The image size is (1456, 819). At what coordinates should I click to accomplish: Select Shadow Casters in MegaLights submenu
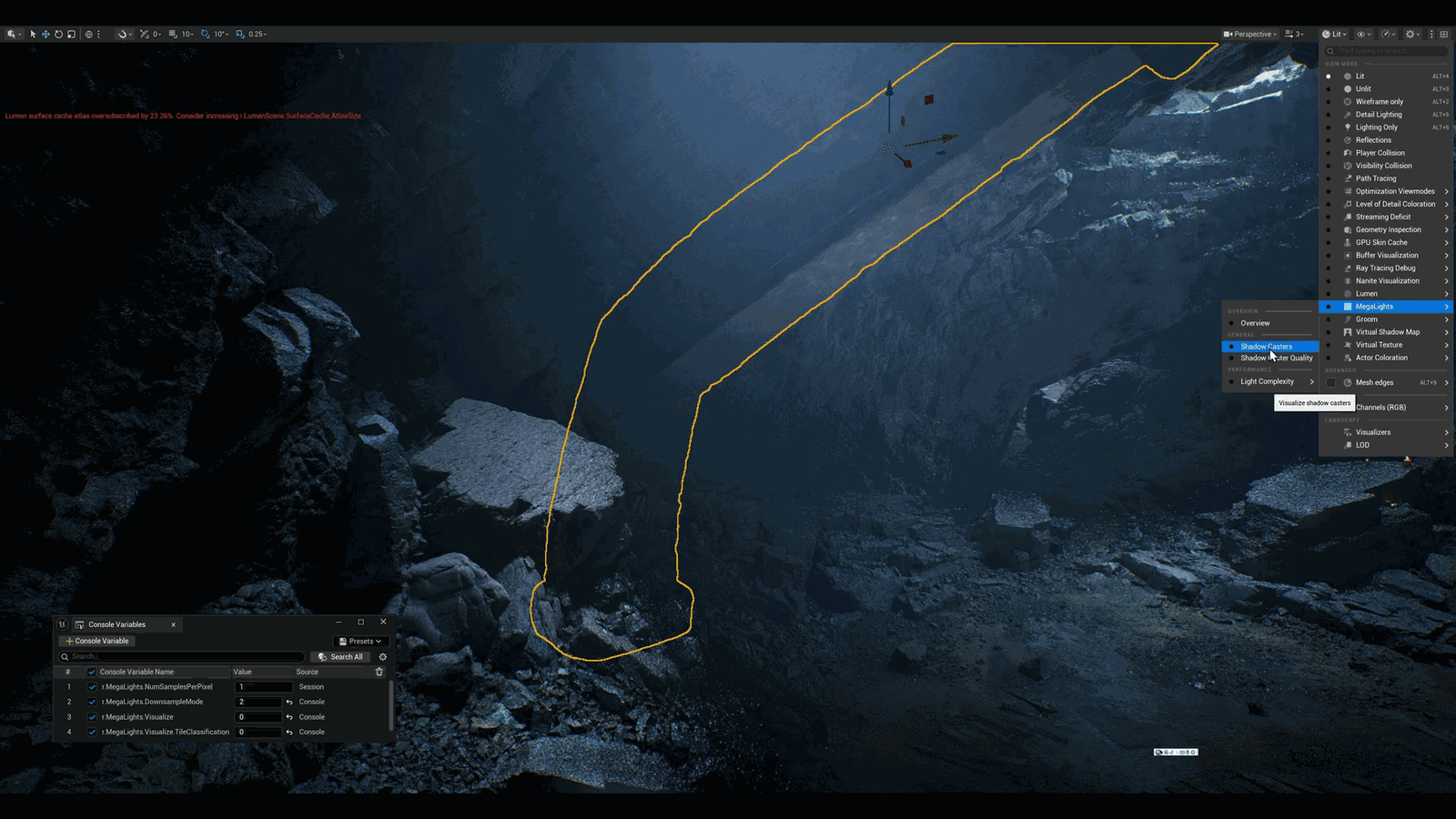point(1270,347)
